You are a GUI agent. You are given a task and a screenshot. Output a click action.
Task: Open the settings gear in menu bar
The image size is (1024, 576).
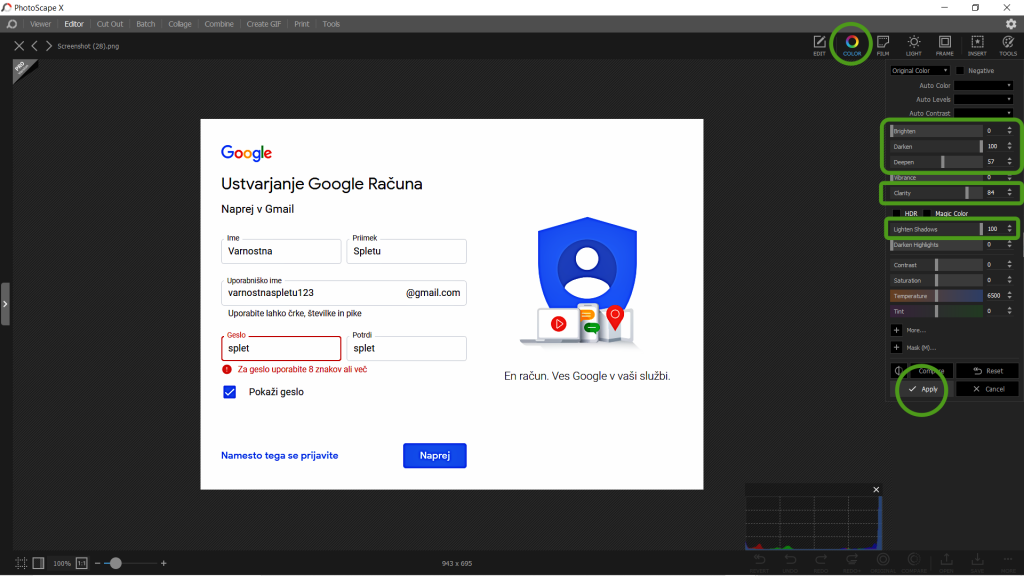tap(1011, 24)
